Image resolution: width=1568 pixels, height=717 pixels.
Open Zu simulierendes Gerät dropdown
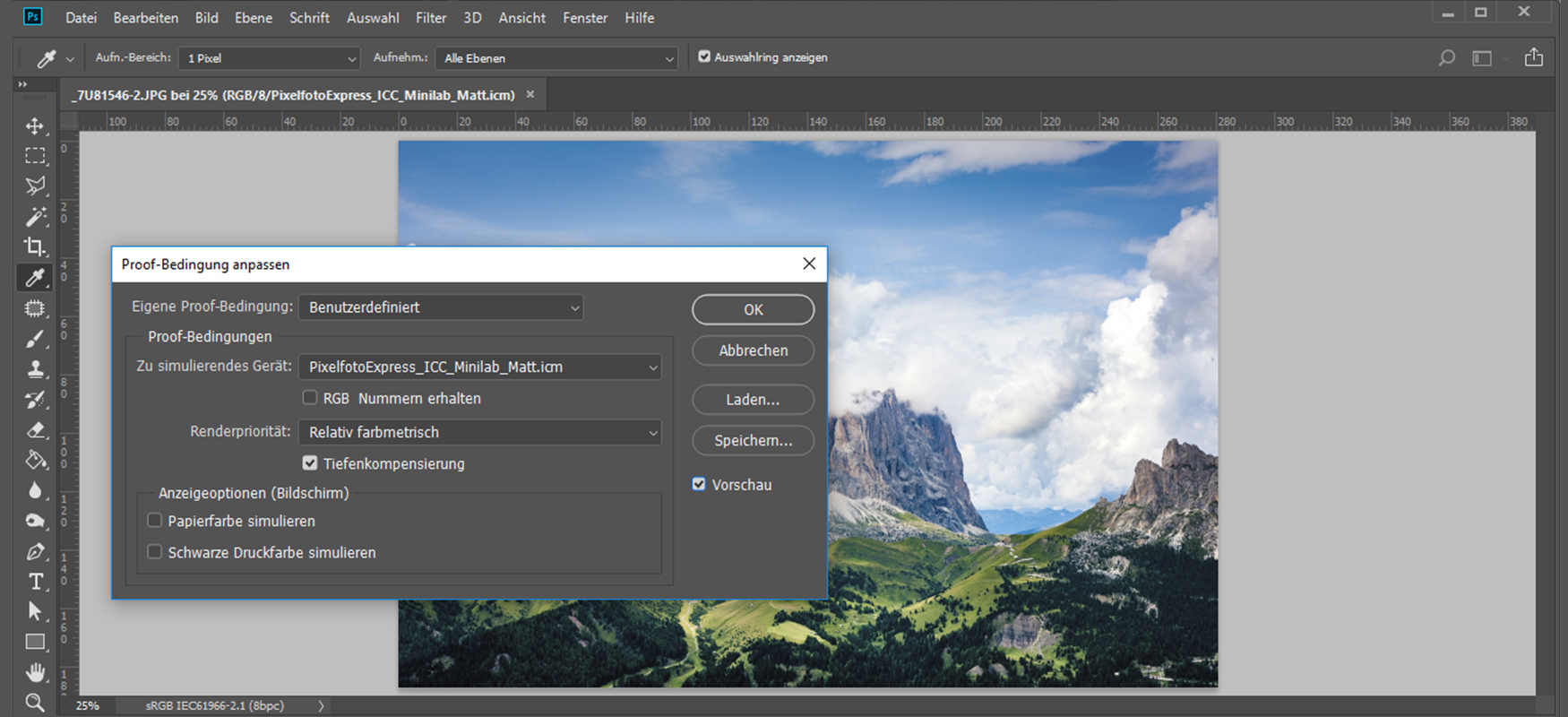[479, 367]
